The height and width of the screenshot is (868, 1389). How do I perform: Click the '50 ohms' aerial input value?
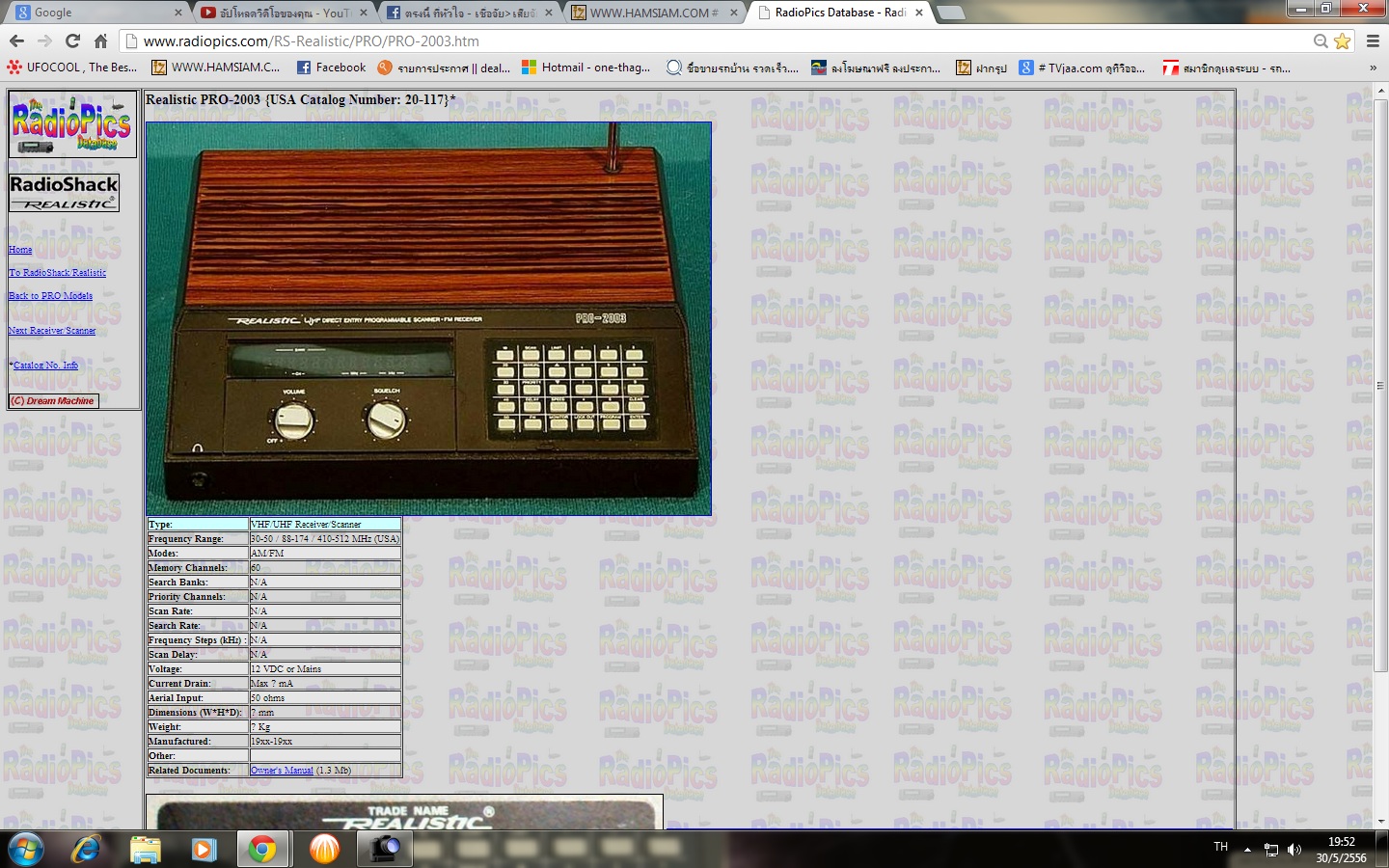[267, 698]
